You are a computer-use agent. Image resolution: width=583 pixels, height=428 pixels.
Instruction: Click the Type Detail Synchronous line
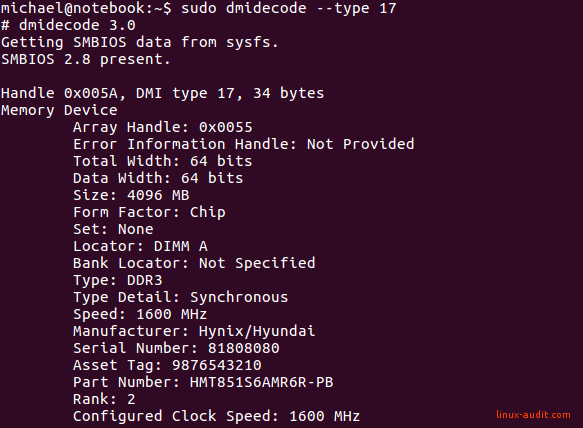tap(181, 297)
